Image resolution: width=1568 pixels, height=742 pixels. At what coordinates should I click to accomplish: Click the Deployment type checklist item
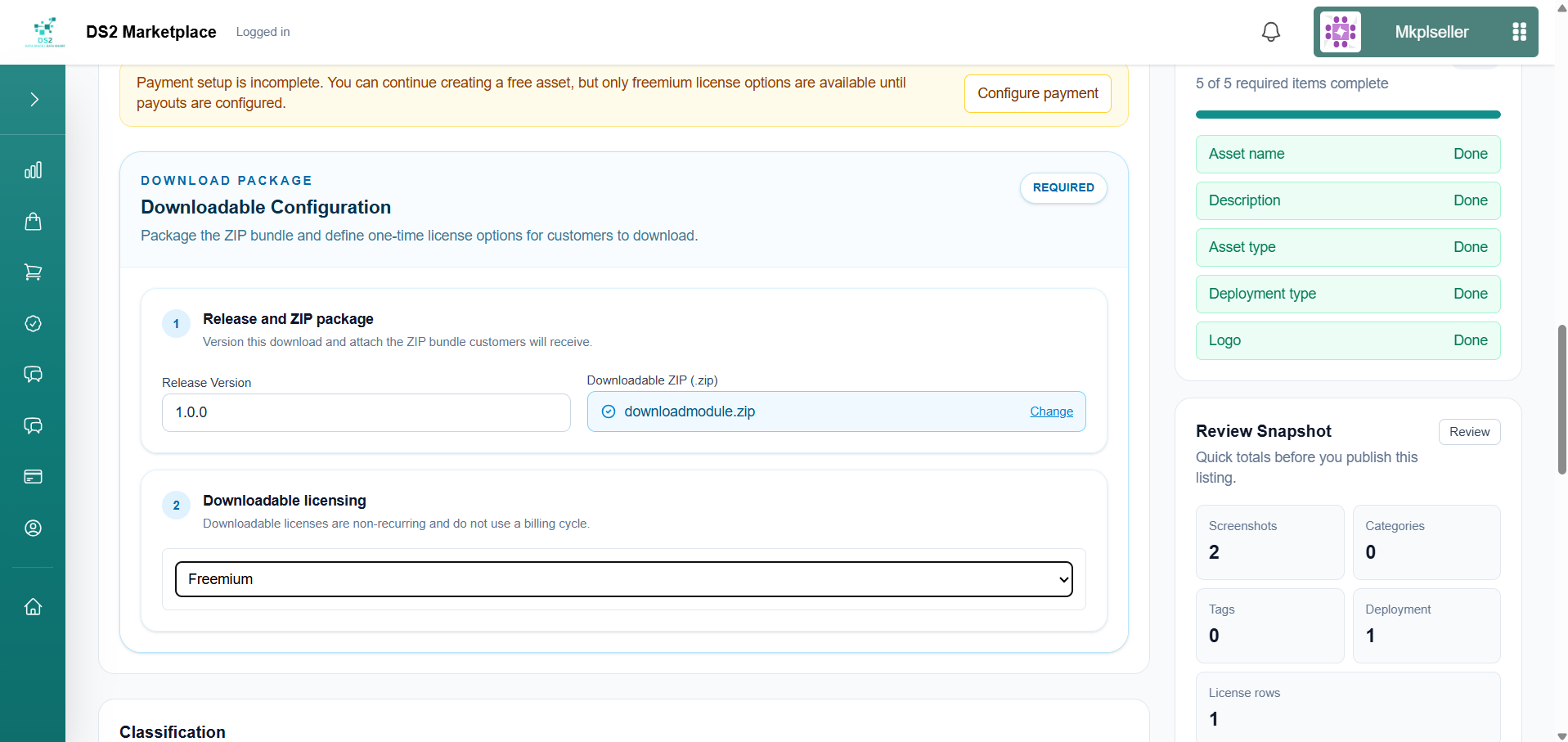[x=1347, y=294]
